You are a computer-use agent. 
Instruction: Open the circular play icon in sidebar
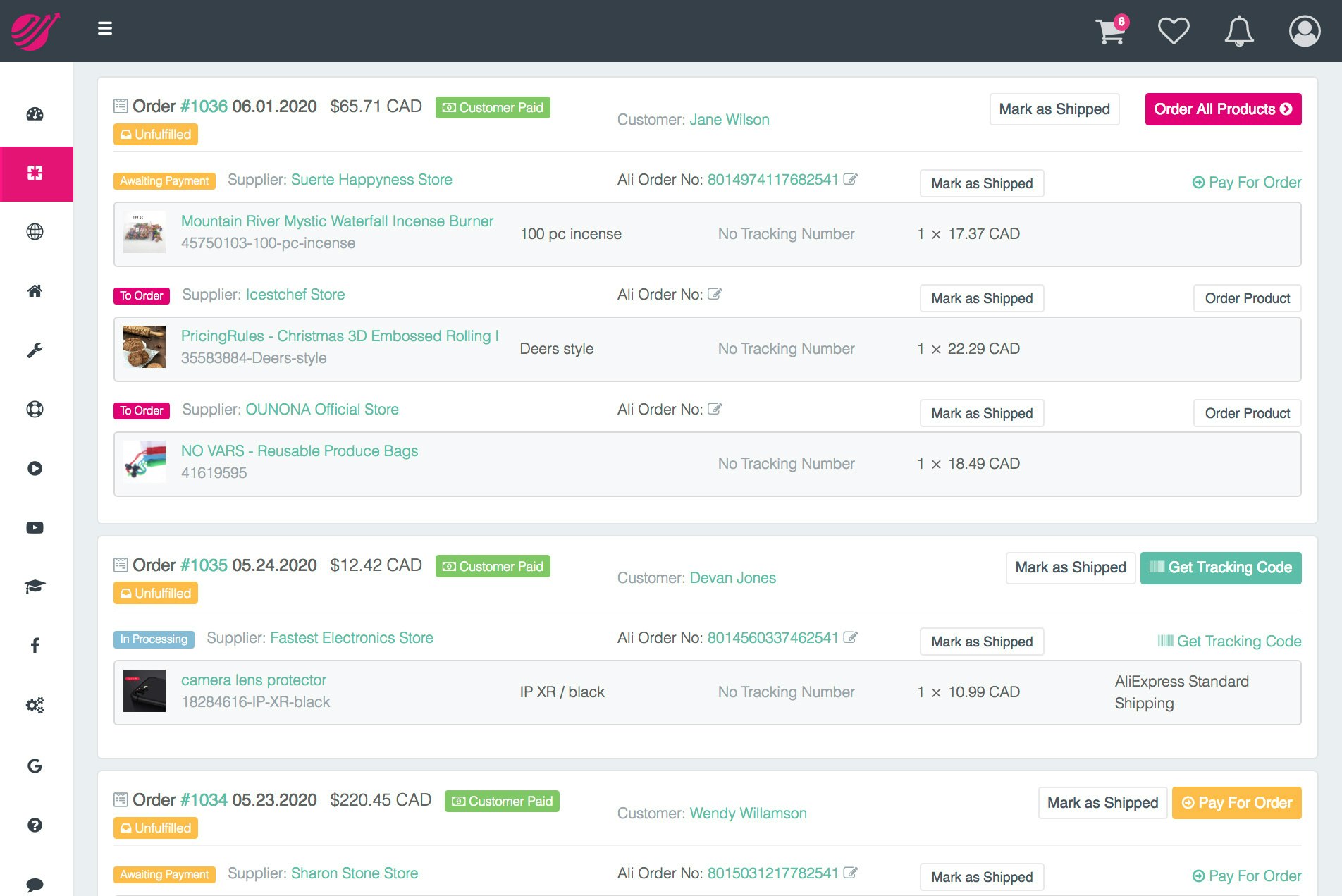click(35, 468)
